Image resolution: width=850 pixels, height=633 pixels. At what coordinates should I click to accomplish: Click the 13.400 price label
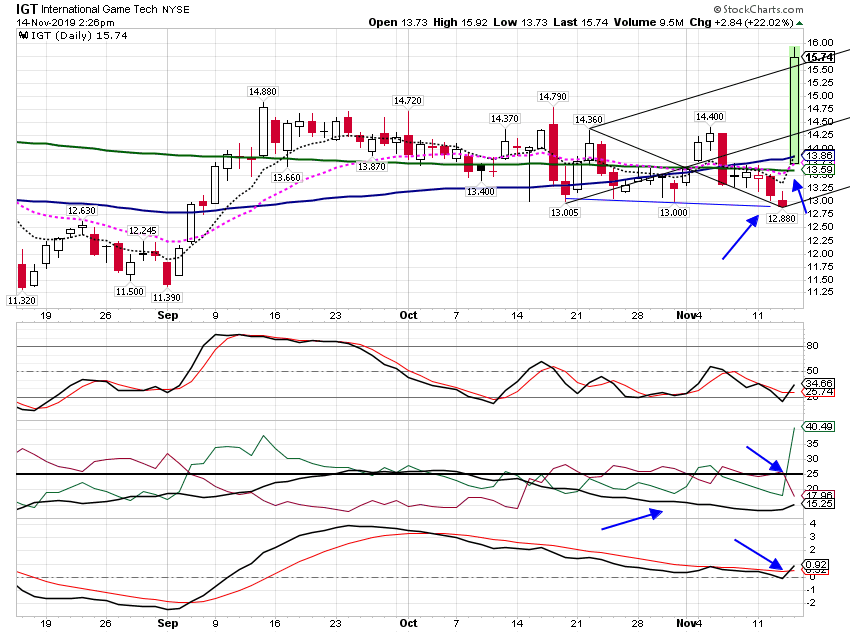pyautogui.click(x=480, y=191)
